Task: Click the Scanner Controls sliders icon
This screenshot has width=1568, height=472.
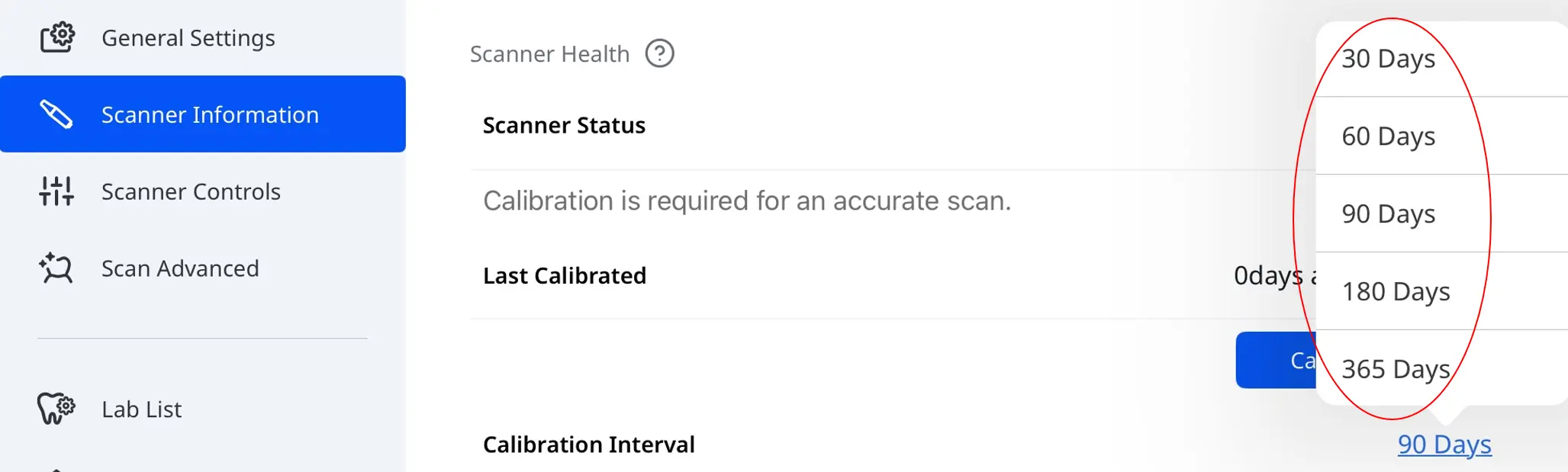Action: tap(56, 191)
